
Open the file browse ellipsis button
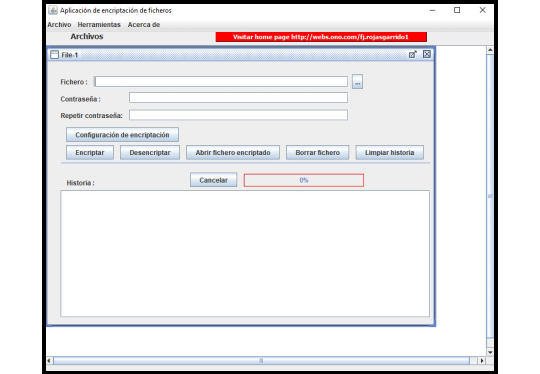coord(357,82)
